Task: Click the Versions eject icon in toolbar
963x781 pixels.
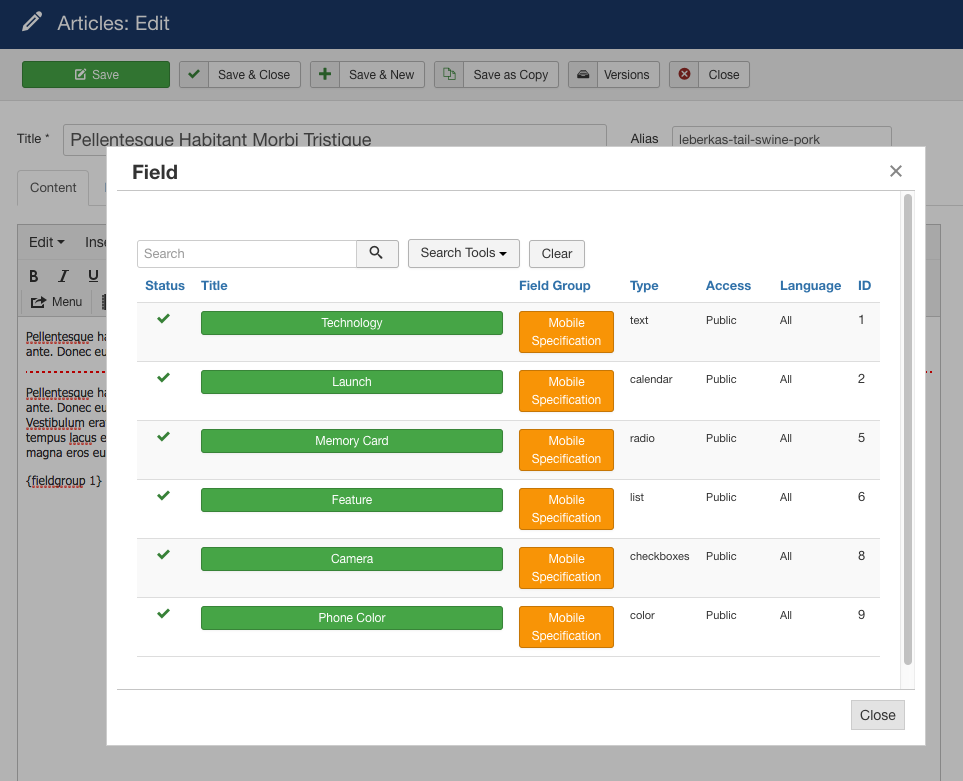Action: pyautogui.click(x=583, y=74)
